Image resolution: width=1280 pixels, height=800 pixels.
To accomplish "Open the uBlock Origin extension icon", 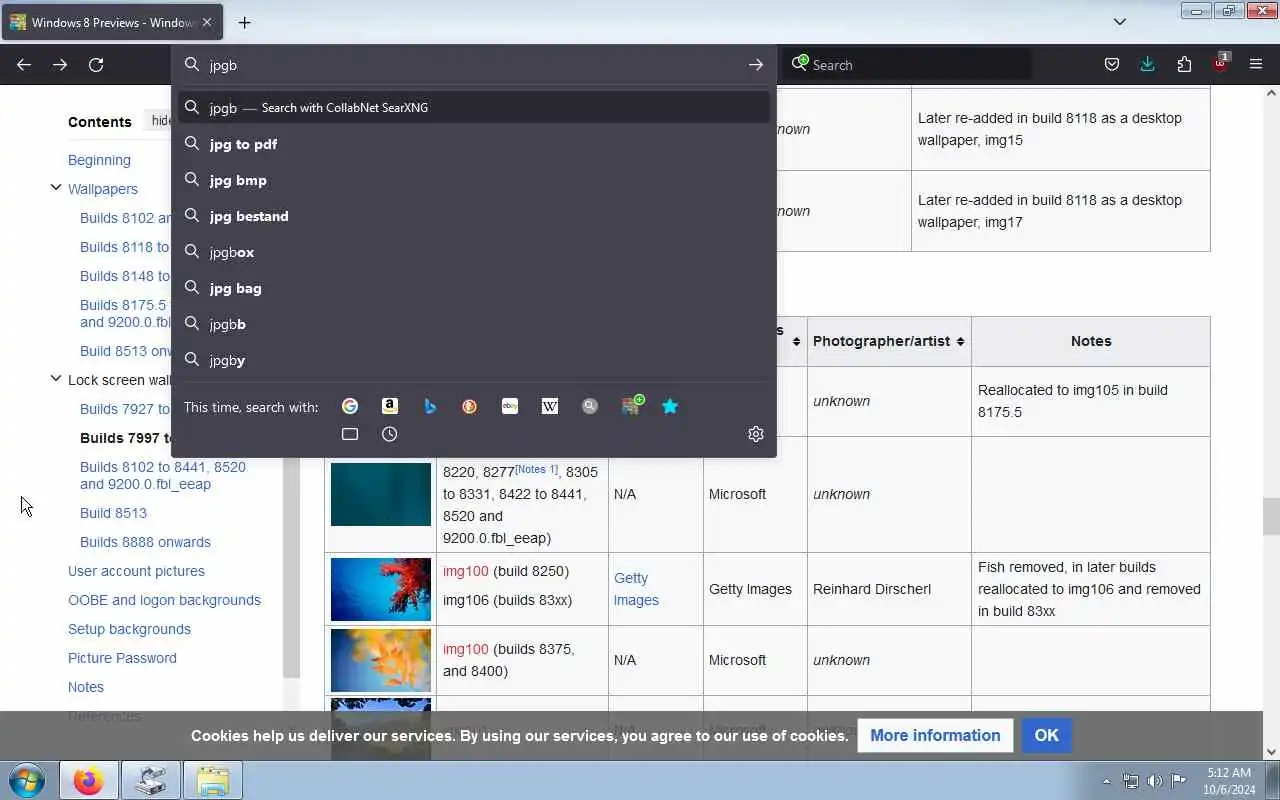I will click(1220, 64).
